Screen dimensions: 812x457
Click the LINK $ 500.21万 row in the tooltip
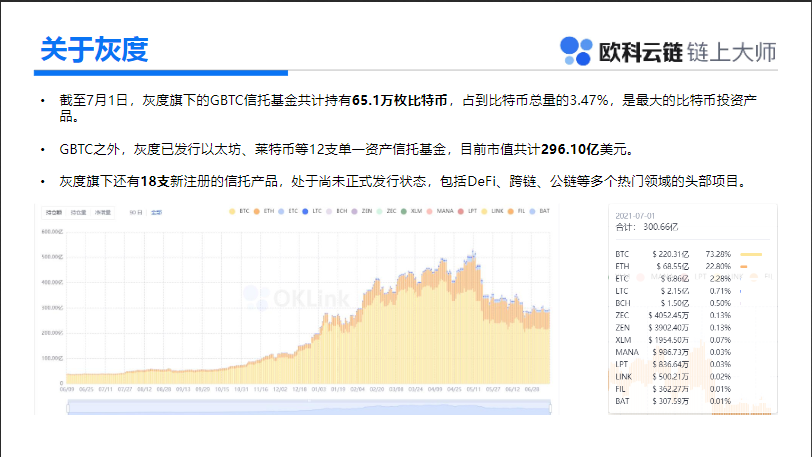673,377
